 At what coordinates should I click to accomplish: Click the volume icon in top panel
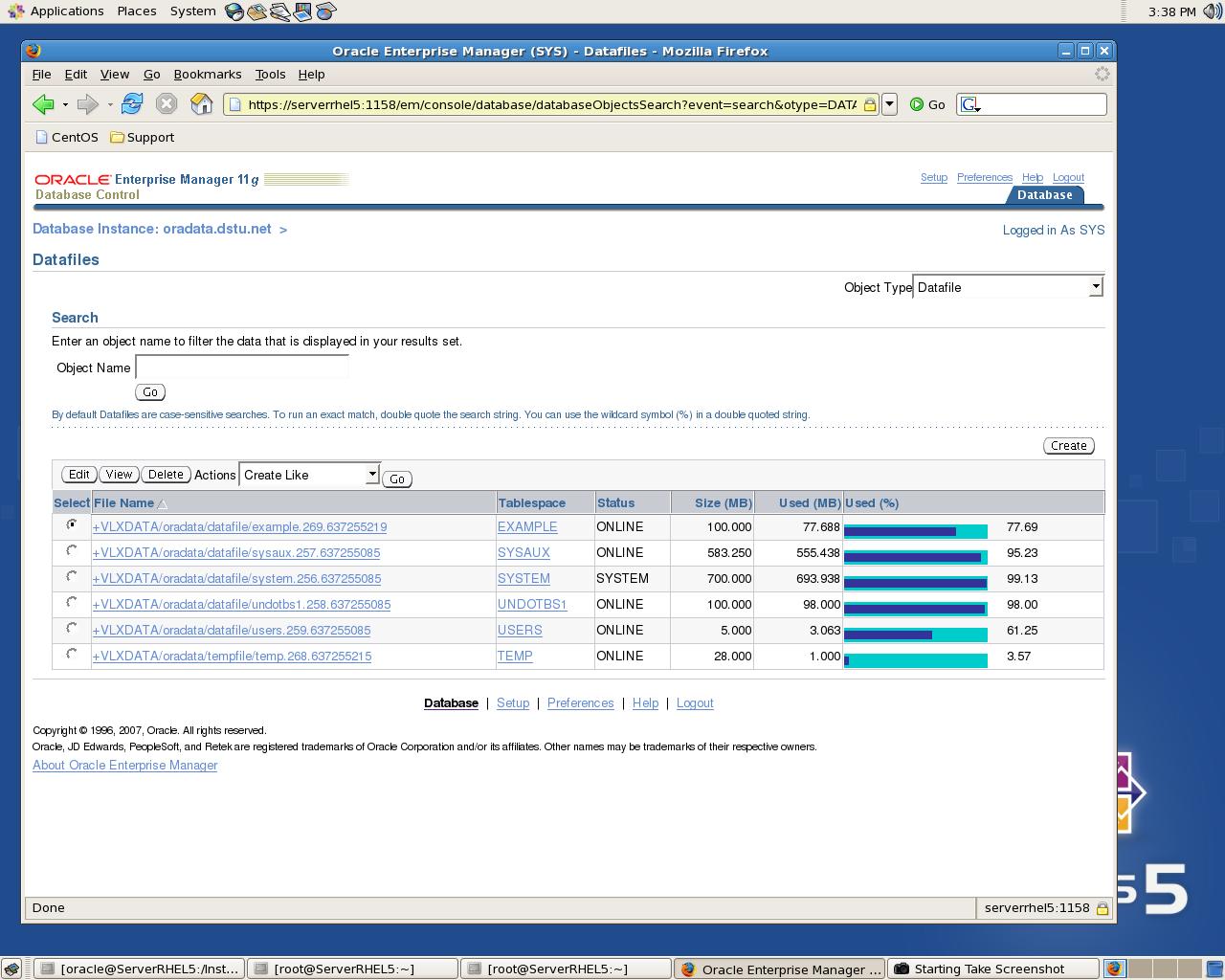click(x=1211, y=11)
